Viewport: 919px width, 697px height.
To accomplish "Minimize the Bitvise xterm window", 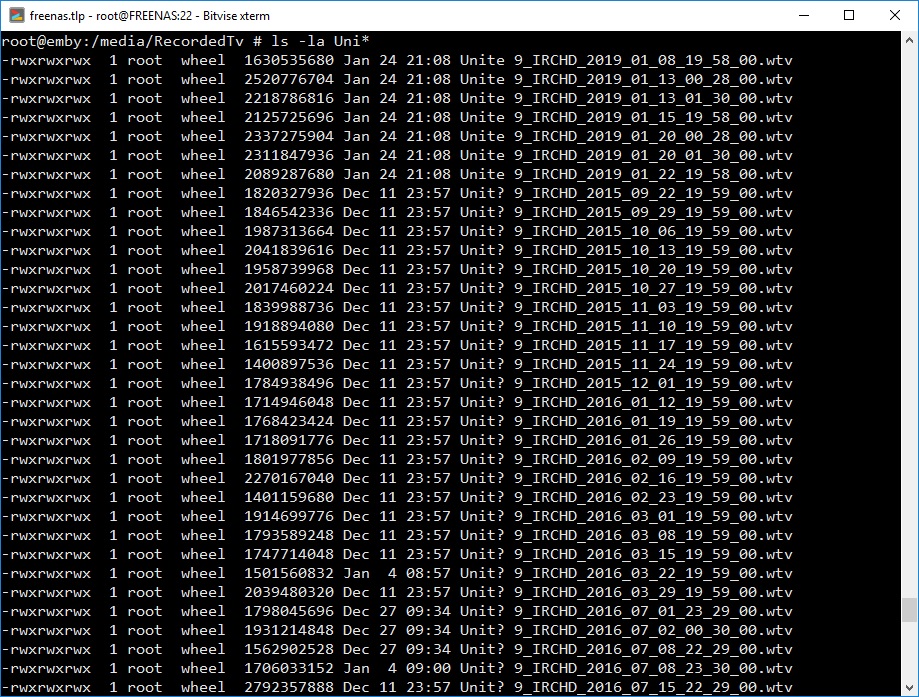I will click(x=804, y=15).
